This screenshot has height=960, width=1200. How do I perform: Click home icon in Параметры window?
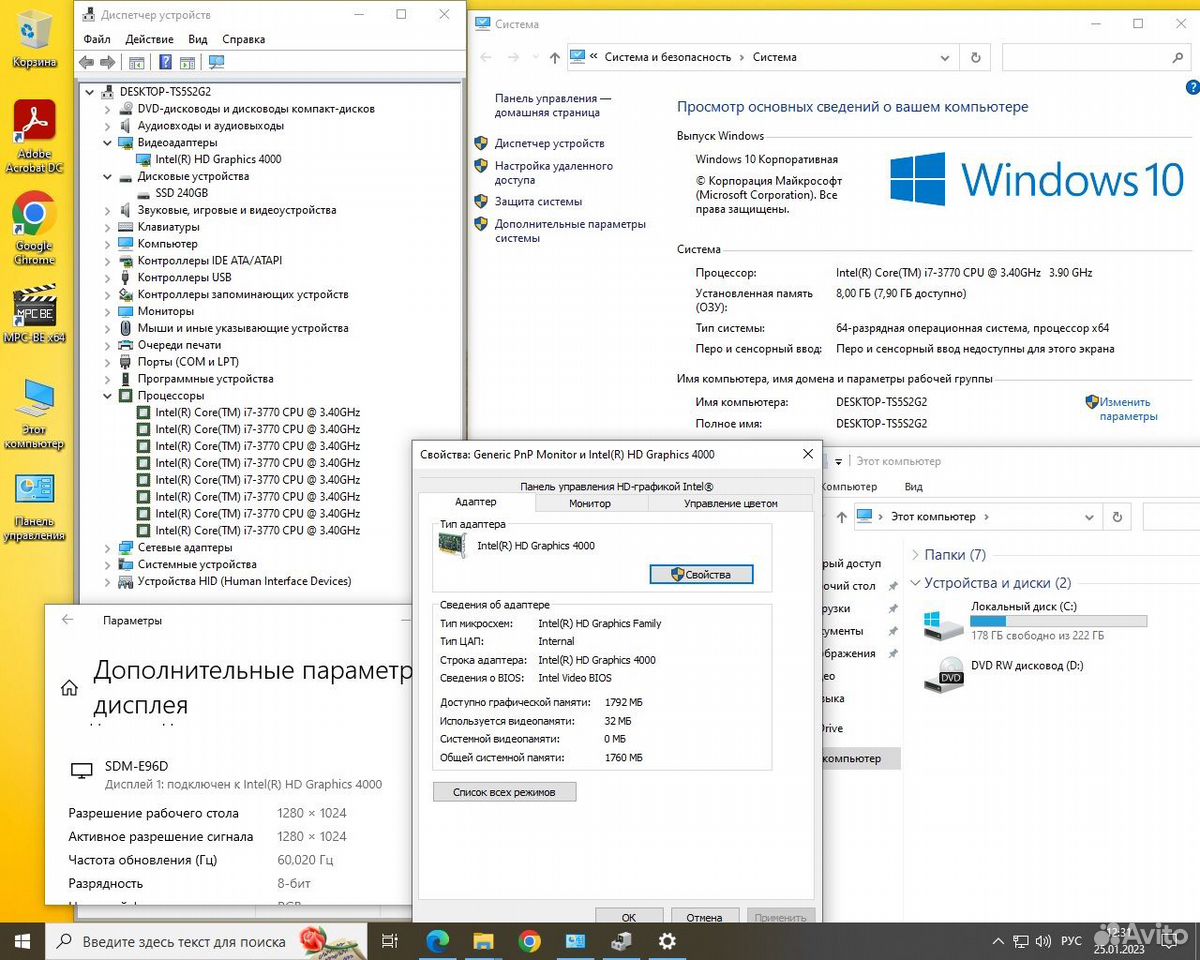[69, 688]
